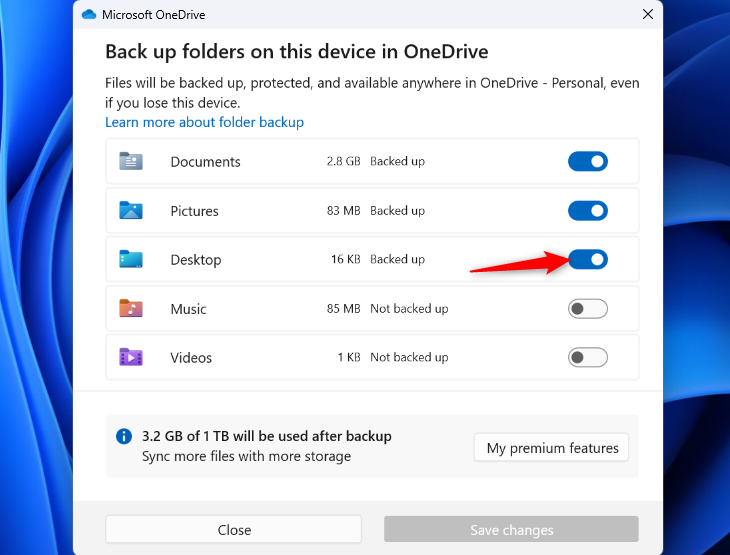This screenshot has height=555, width=730.
Task: Open My premium features
Action: [x=552, y=448]
